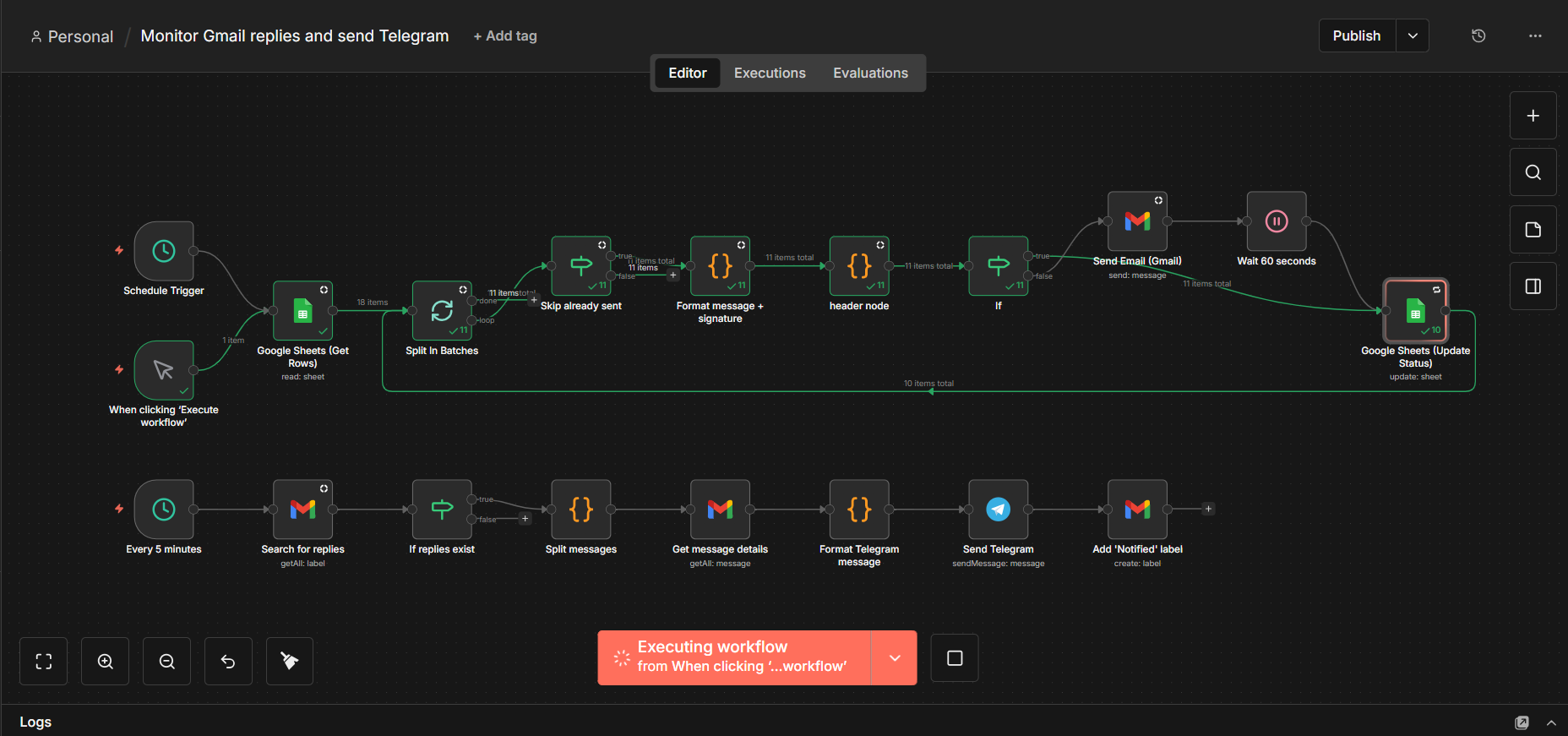Click the Publish button
This screenshot has width=1568, height=736.
tap(1357, 35)
